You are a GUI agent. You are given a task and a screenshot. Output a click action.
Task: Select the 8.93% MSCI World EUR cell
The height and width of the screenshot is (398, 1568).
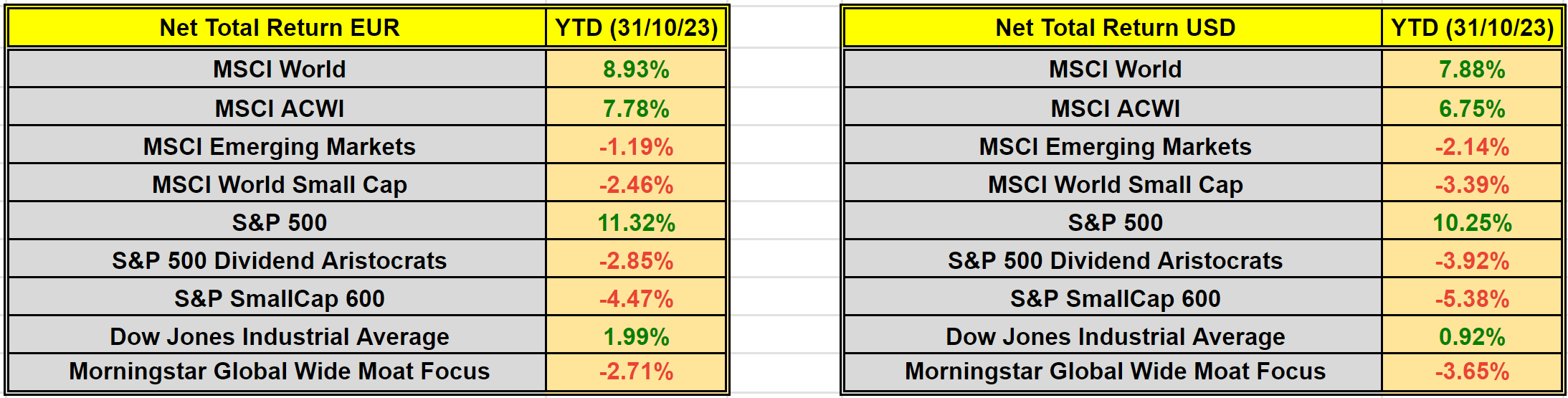[637, 69]
